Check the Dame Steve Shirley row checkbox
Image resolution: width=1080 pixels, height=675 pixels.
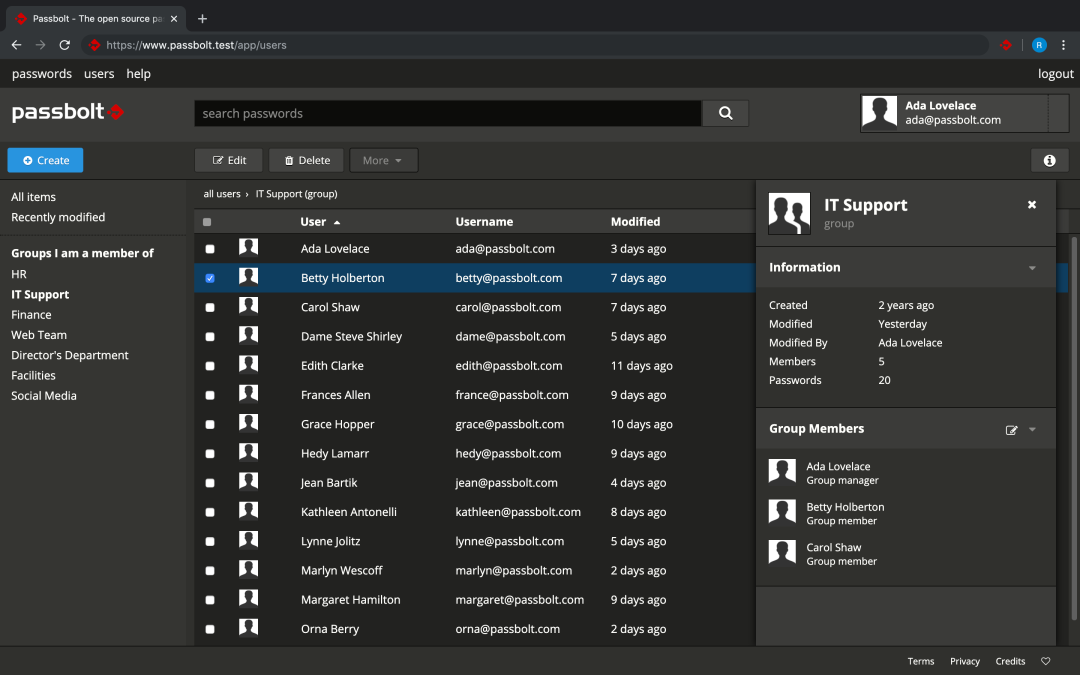point(210,337)
